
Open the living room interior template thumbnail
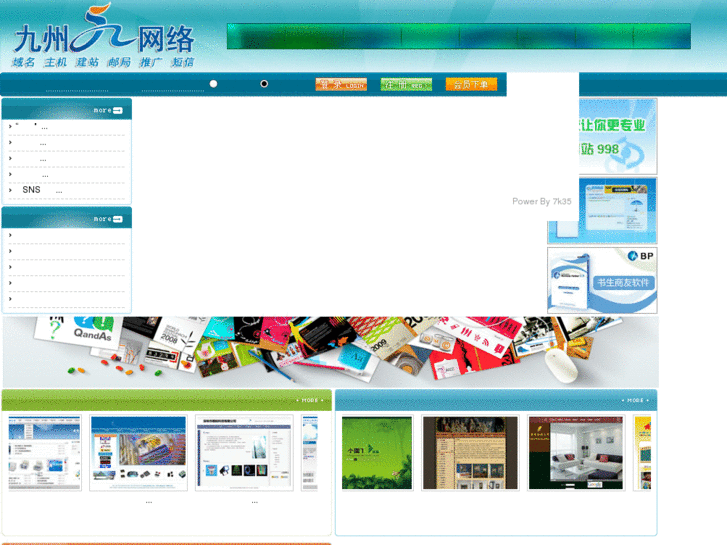(576, 453)
